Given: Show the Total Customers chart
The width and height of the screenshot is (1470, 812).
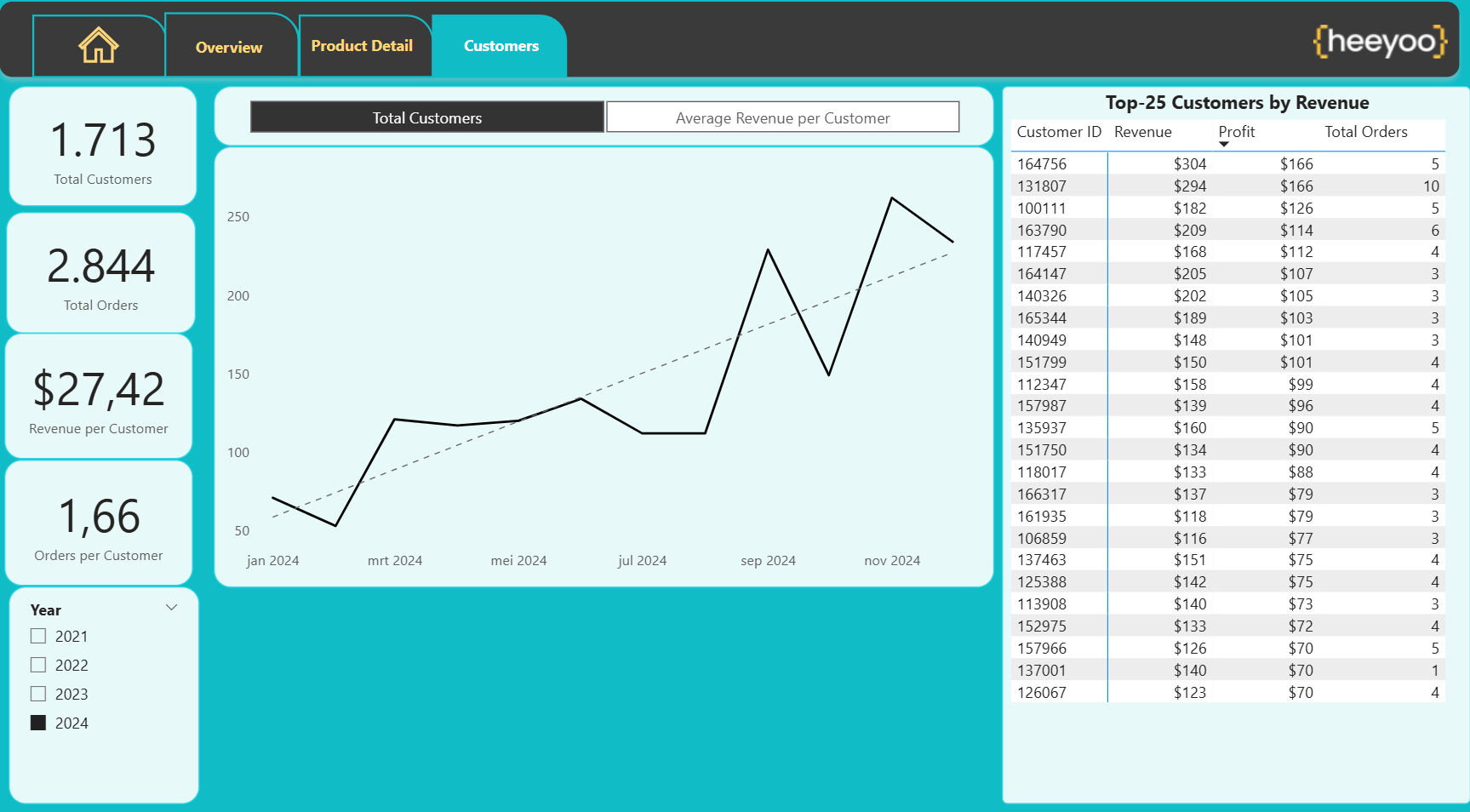Looking at the screenshot, I should pyautogui.click(x=427, y=117).
